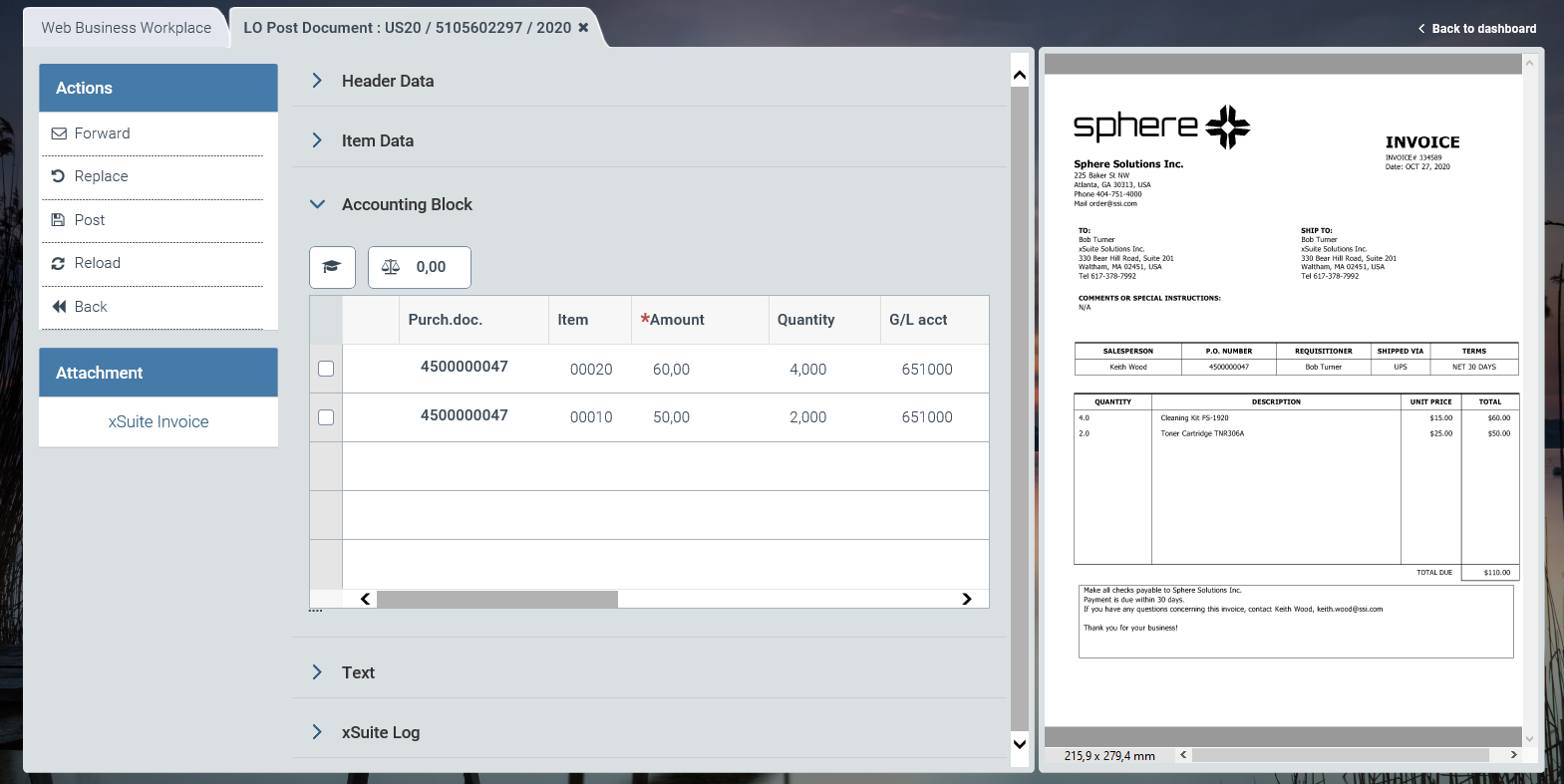
Task: Click the Replace undo-arrow icon
Action: point(59,176)
